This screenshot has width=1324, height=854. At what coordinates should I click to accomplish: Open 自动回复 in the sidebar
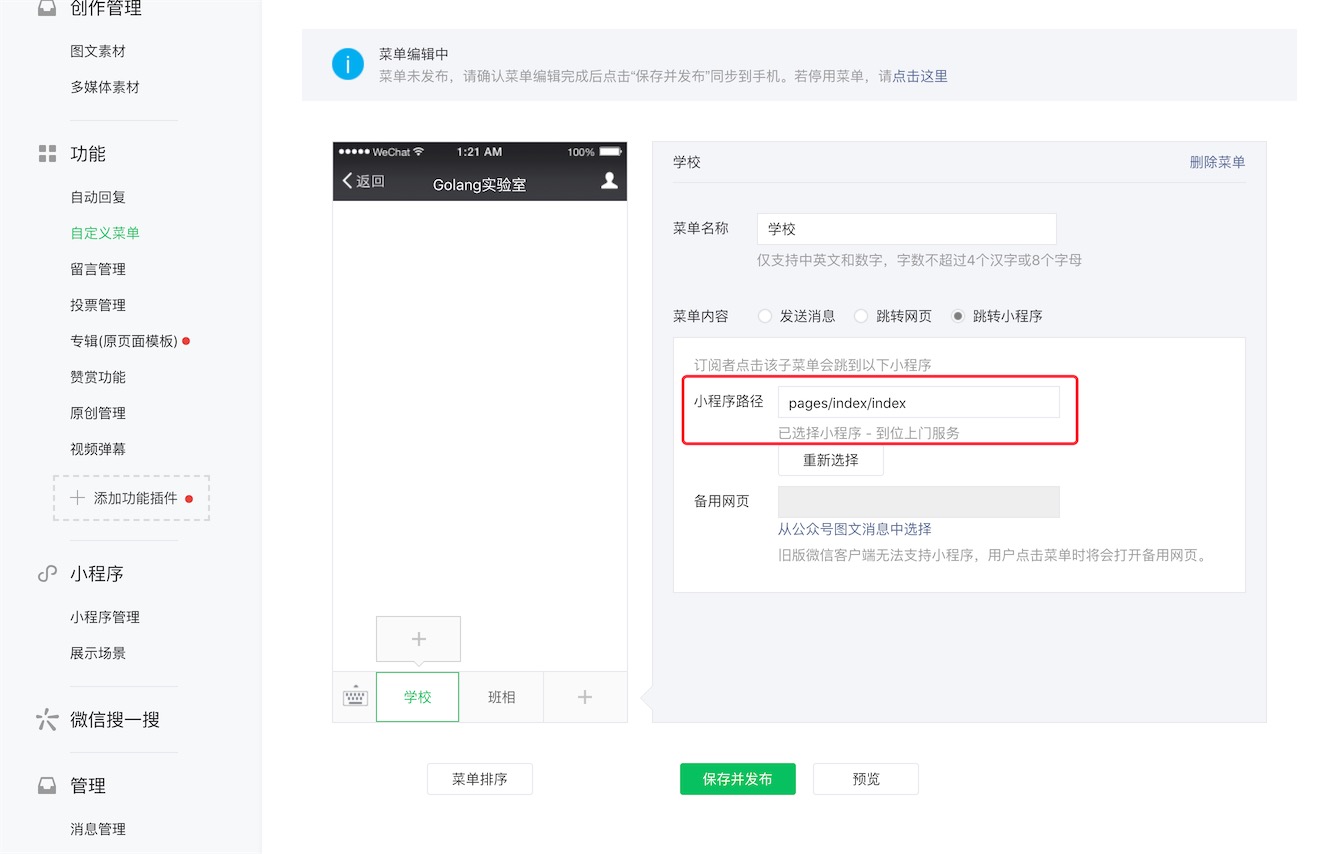pos(98,197)
